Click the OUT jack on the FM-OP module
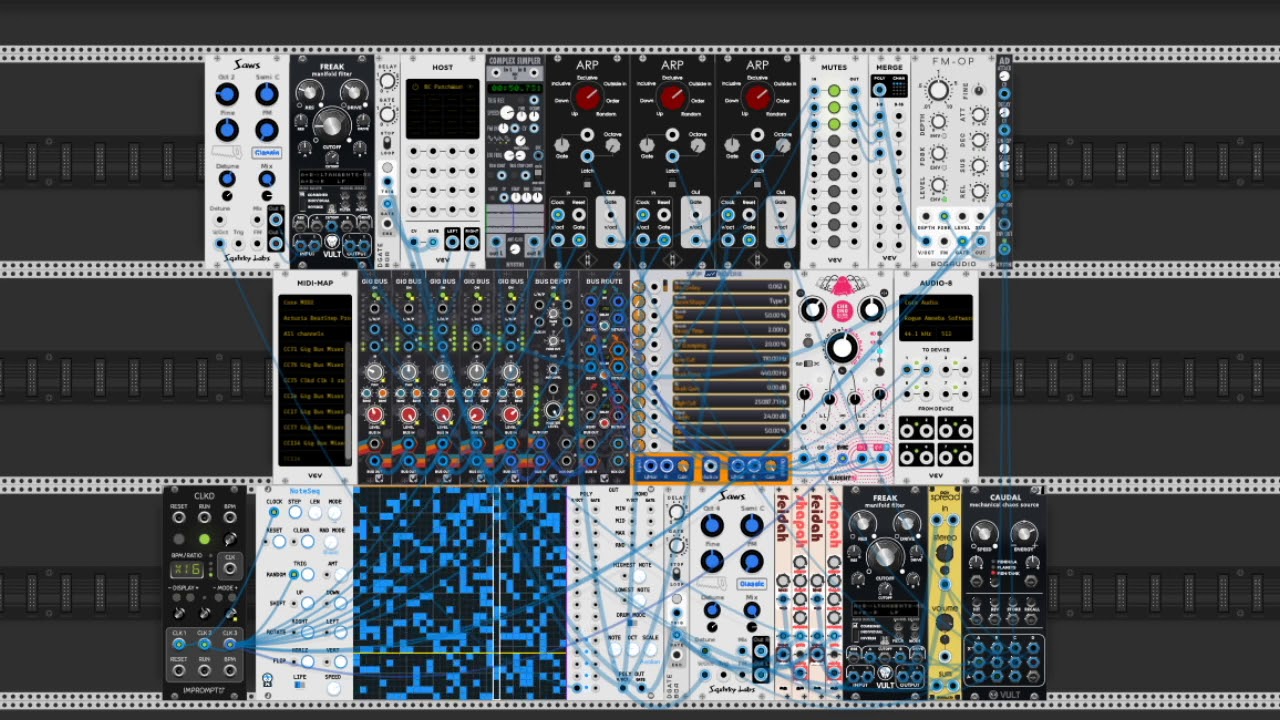This screenshot has width=1280, height=720. [x=980, y=241]
